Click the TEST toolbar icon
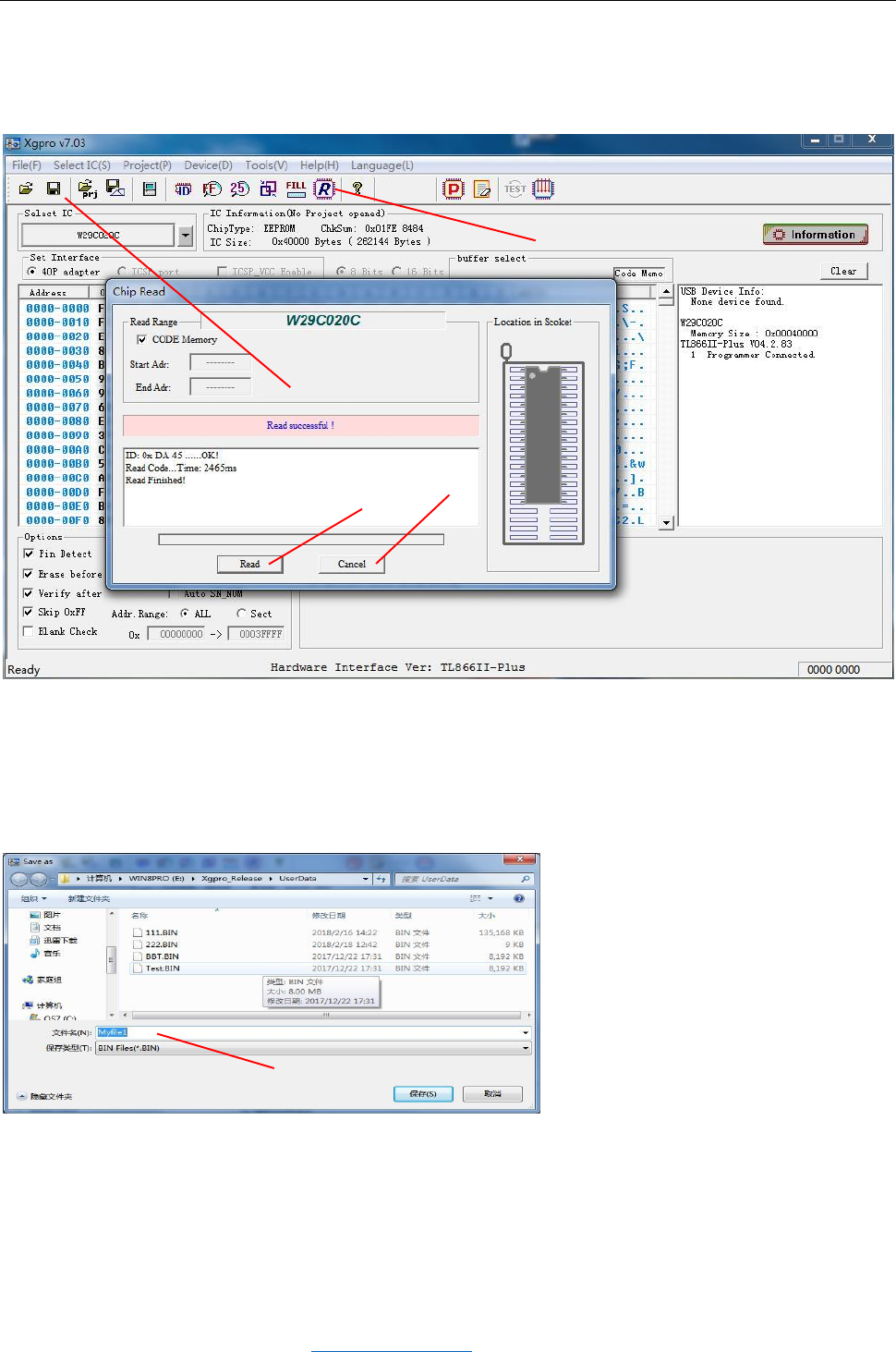The width and height of the screenshot is (896, 1352). coord(515,189)
